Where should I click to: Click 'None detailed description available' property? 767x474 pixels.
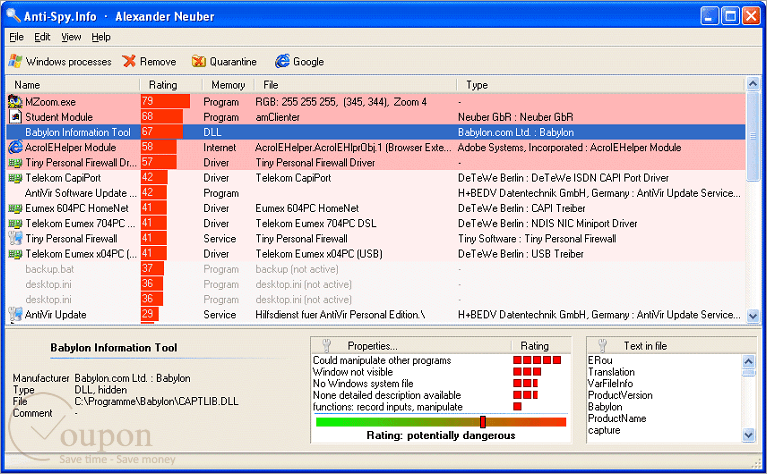click(386, 395)
